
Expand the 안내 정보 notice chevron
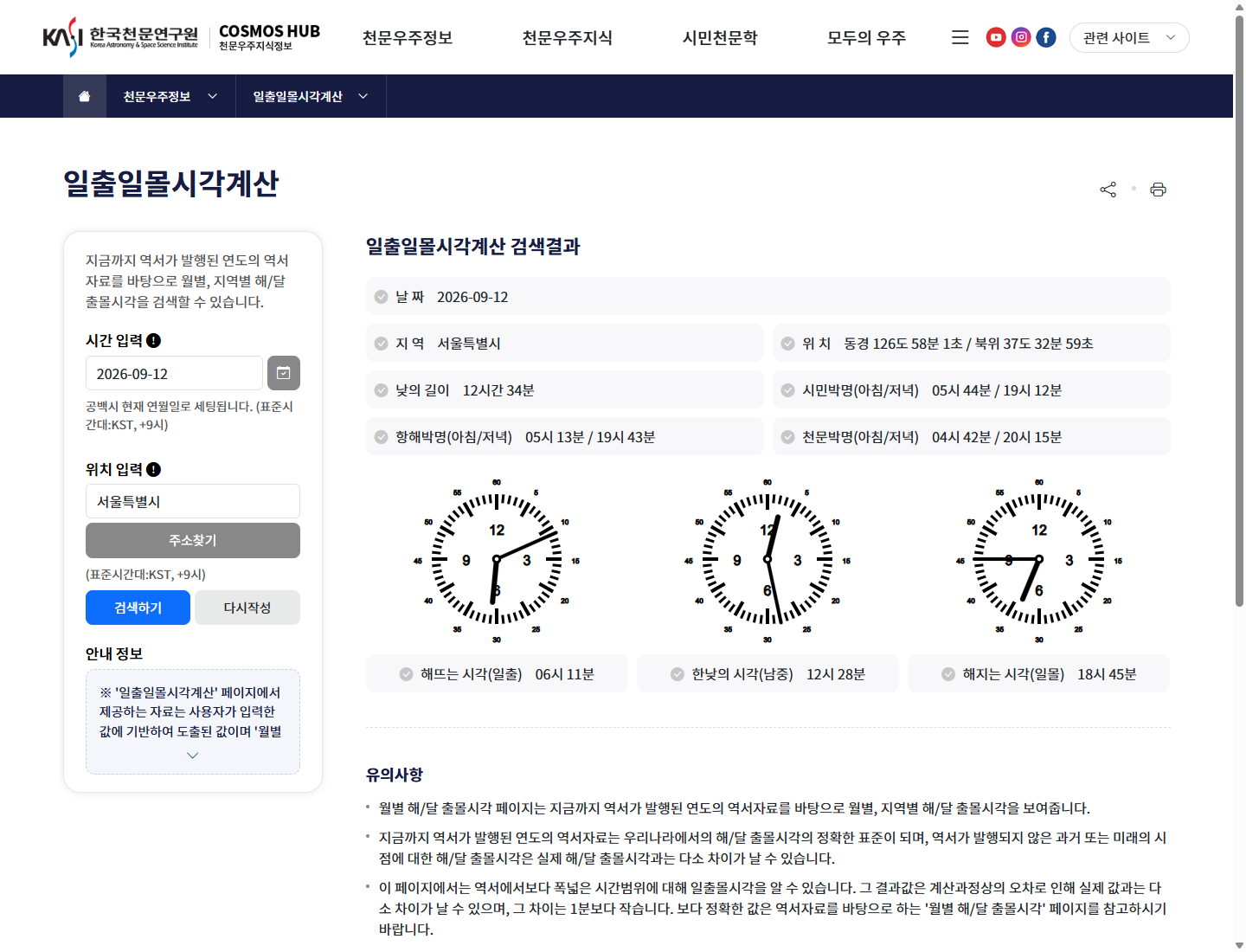tap(193, 756)
